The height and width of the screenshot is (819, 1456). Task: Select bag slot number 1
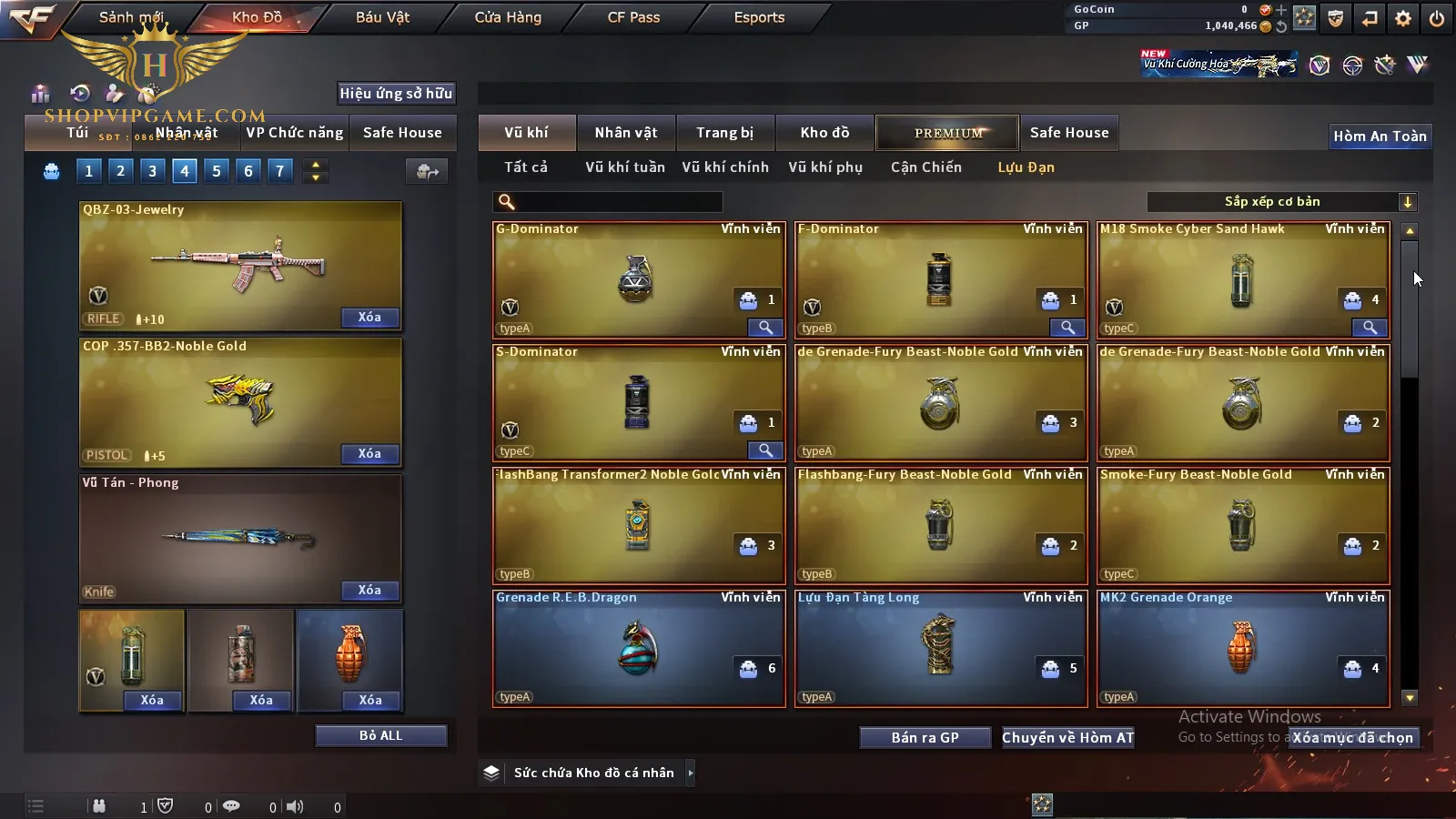pos(88,171)
